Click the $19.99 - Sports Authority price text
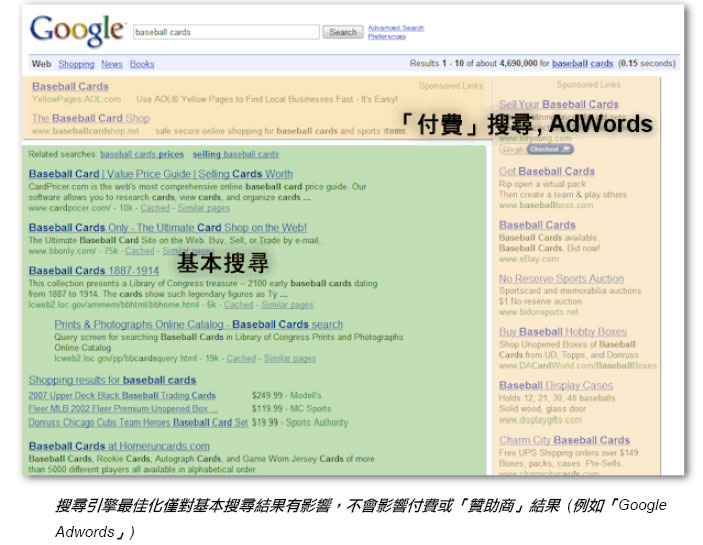Screen dimensions: 703x545 pyautogui.click(x=299, y=423)
